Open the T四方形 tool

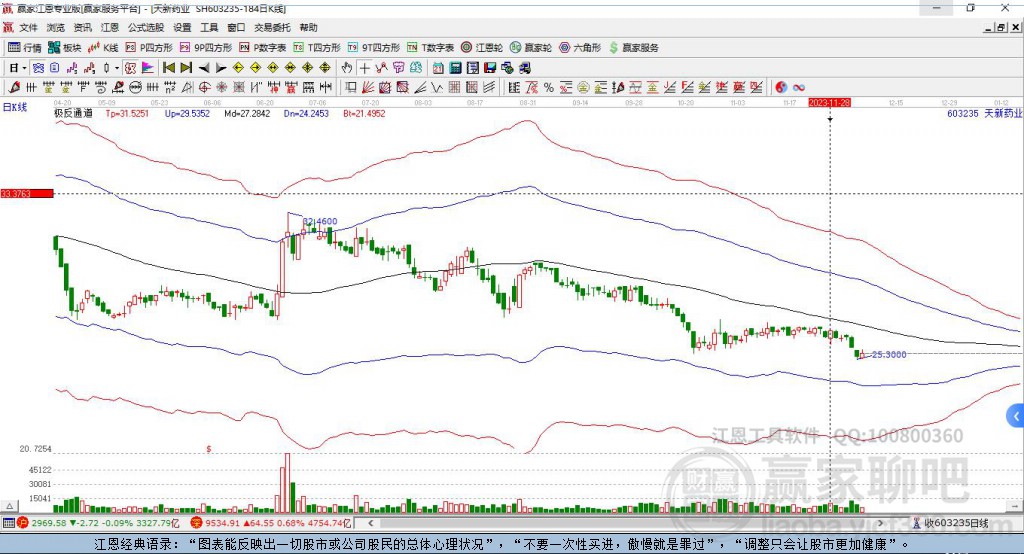(x=317, y=48)
